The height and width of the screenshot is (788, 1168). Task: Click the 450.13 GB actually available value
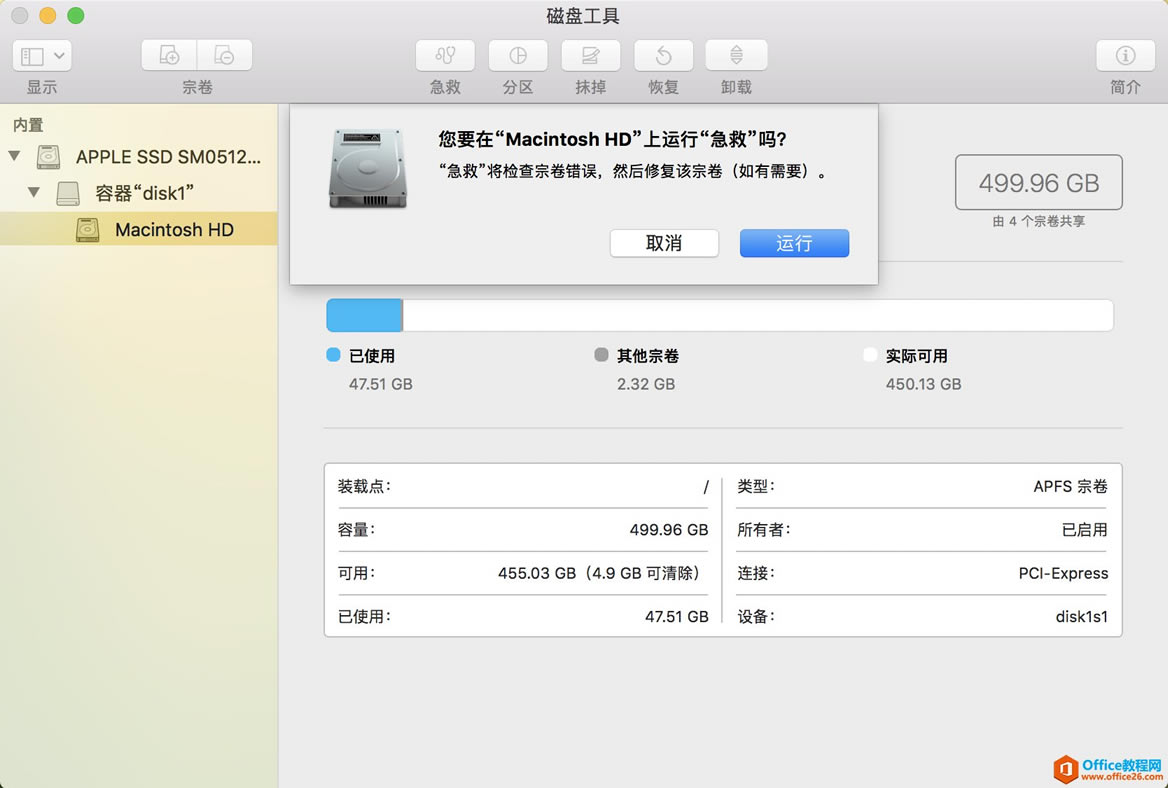(924, 384)
